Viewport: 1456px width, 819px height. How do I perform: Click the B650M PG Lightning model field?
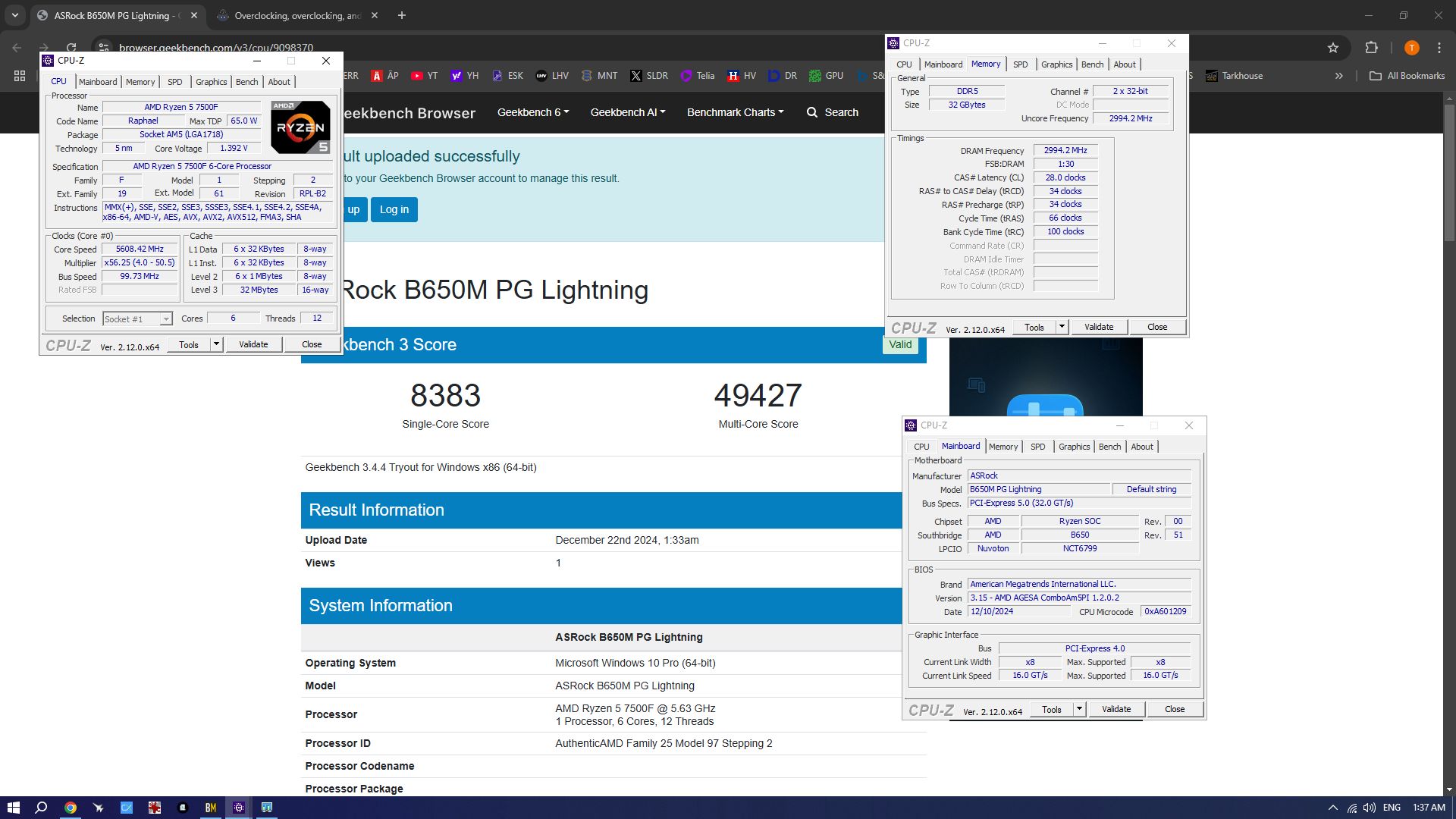(1038, 489)
